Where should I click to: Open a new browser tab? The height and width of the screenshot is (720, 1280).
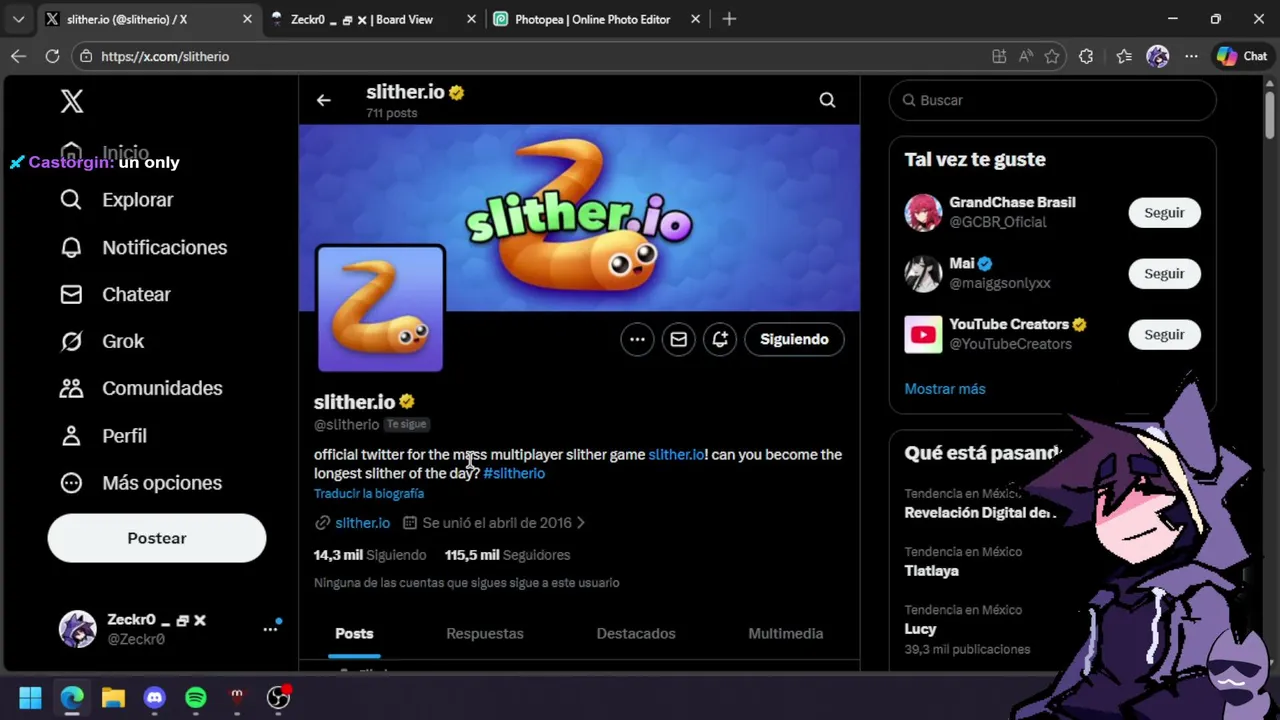tap(729, 19)
